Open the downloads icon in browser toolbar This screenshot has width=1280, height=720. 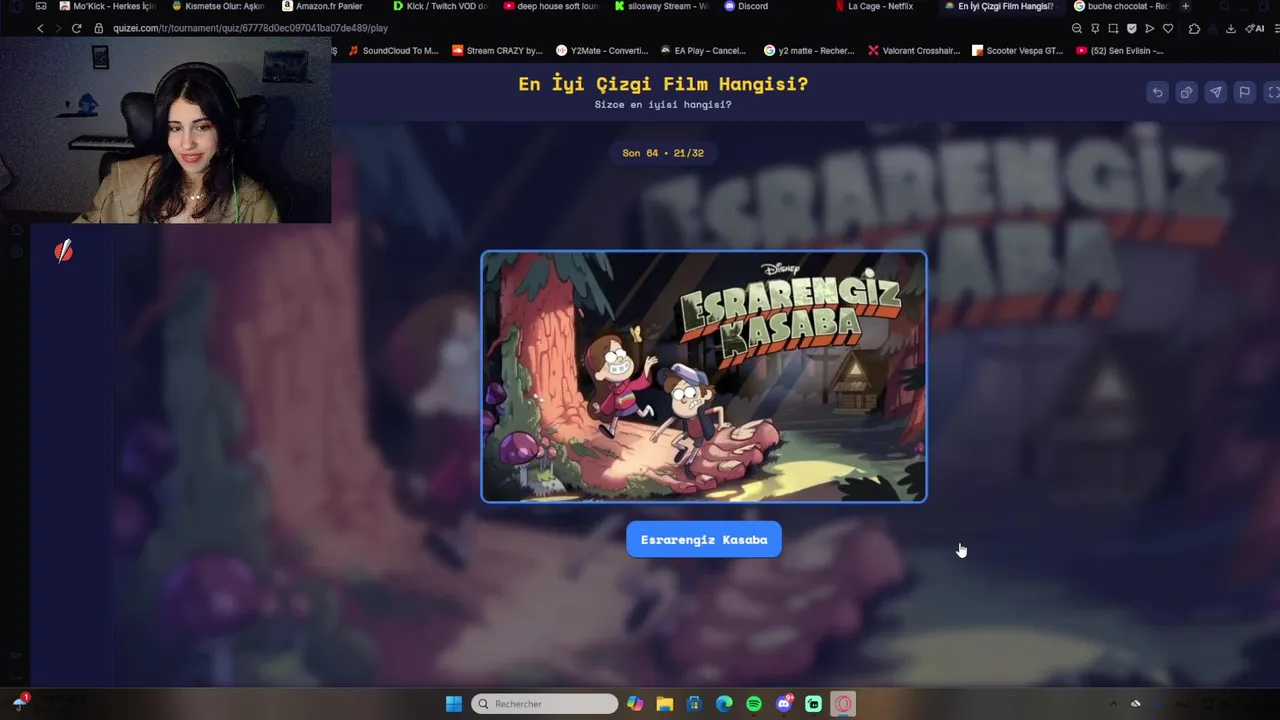pyautogui.click(x=1231, y=28)
